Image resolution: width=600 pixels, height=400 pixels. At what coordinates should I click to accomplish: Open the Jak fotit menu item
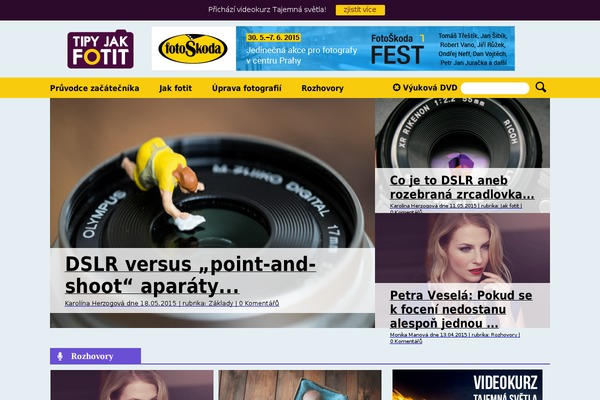point(176,88)
